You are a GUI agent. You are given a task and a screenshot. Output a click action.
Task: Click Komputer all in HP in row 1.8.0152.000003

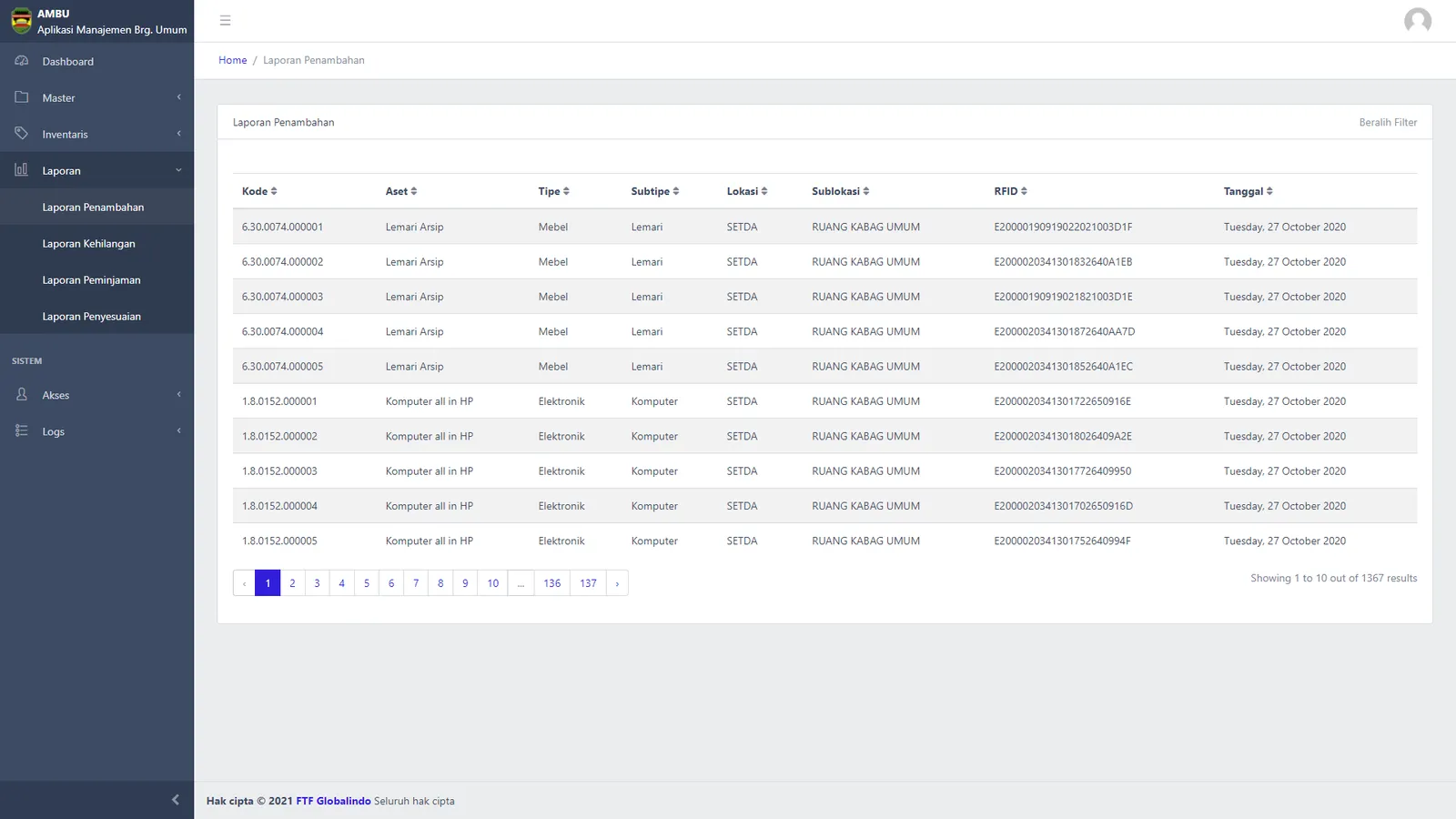[x=430, y=471]
